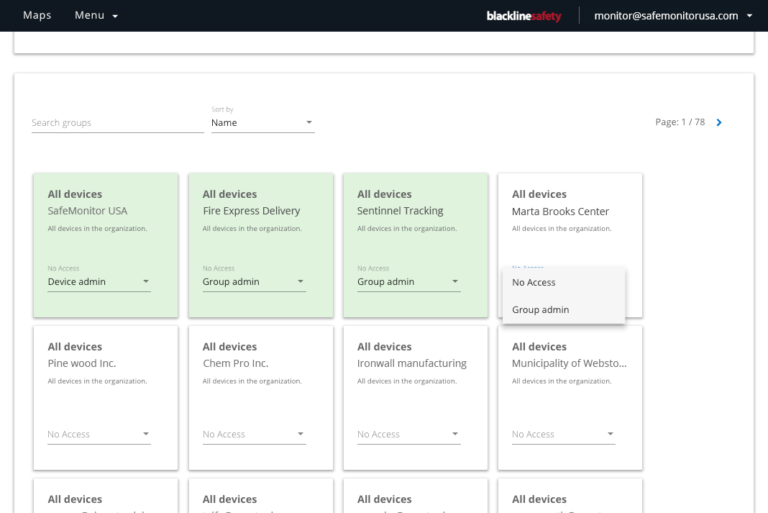Click the Marta Brooks Center organization name
768x513 pixels.
(560, 211)
